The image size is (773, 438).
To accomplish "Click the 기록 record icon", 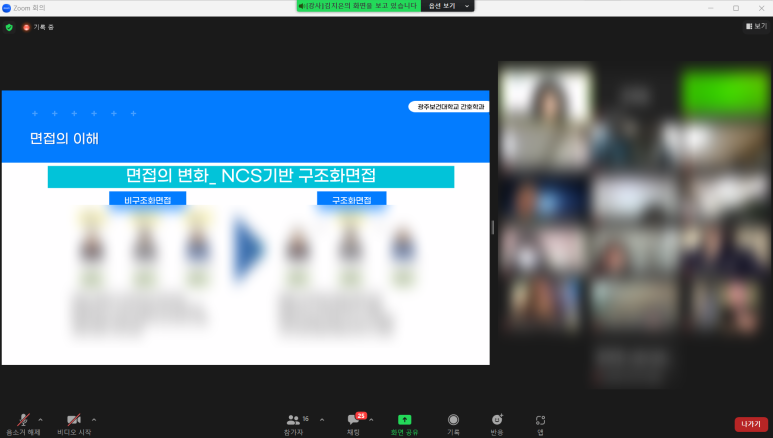I will click(453, 422).
